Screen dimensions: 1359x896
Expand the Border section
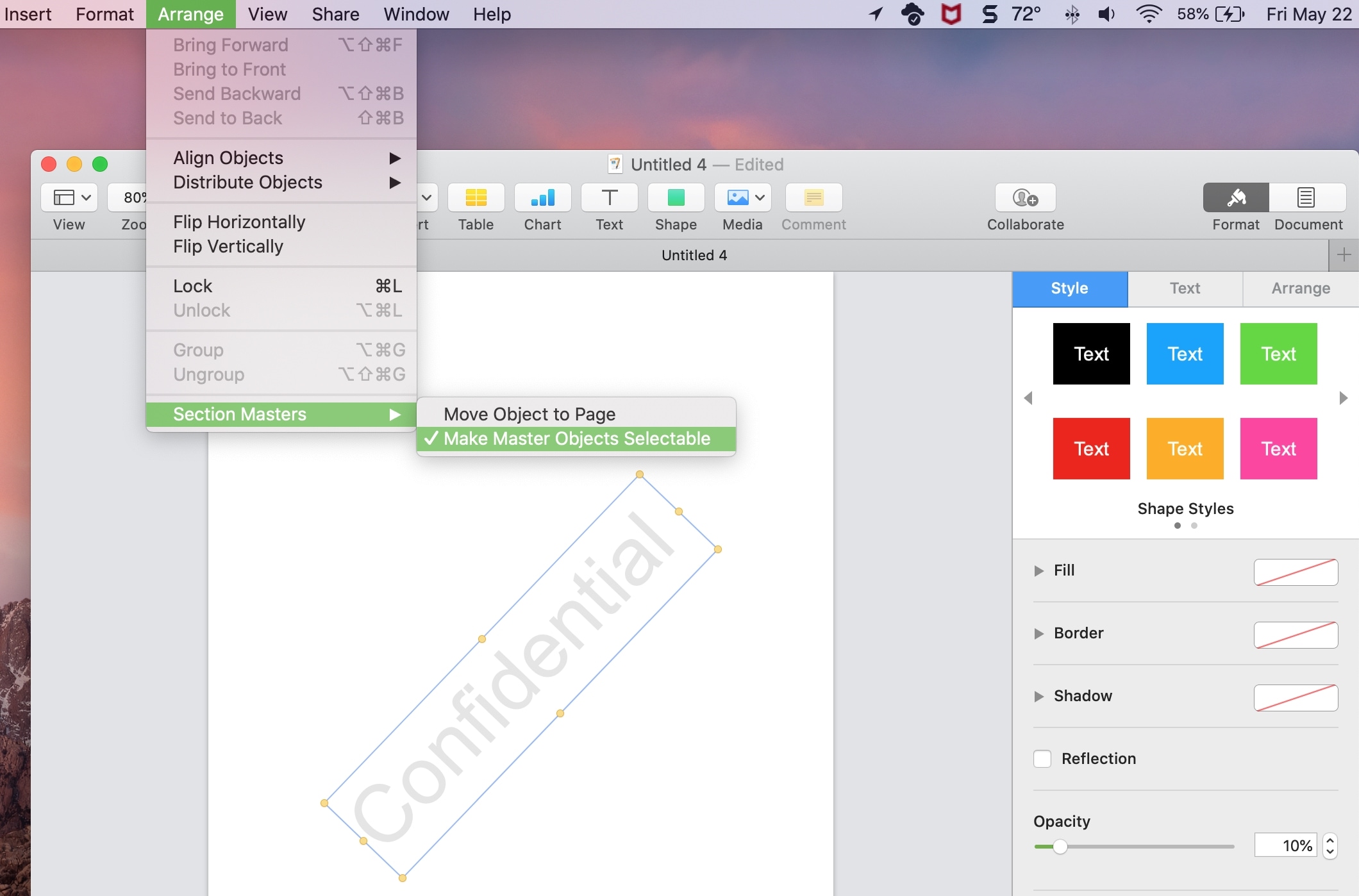tap(1038, 633)
